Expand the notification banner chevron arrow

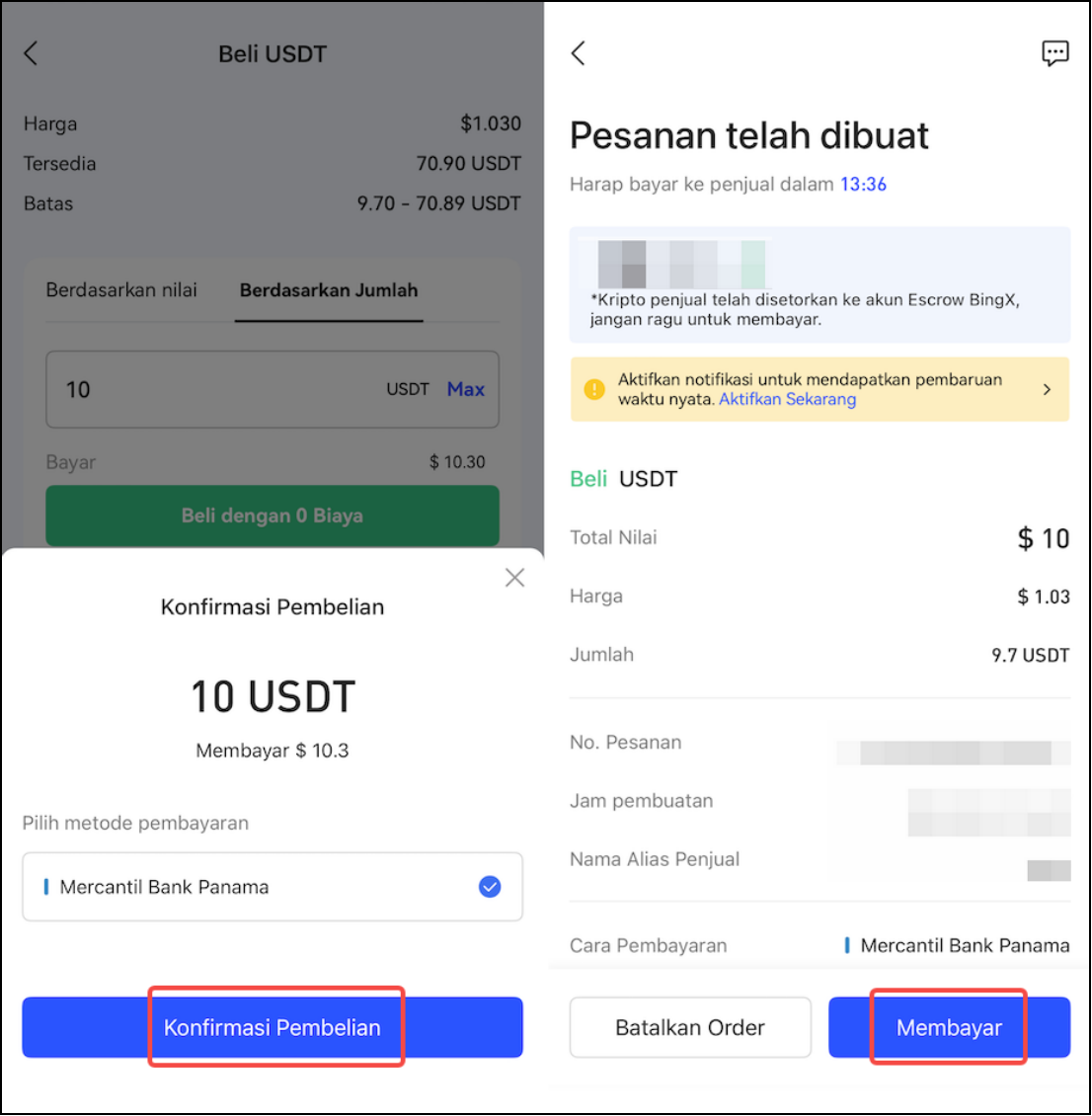click(x=1047, y=389)
